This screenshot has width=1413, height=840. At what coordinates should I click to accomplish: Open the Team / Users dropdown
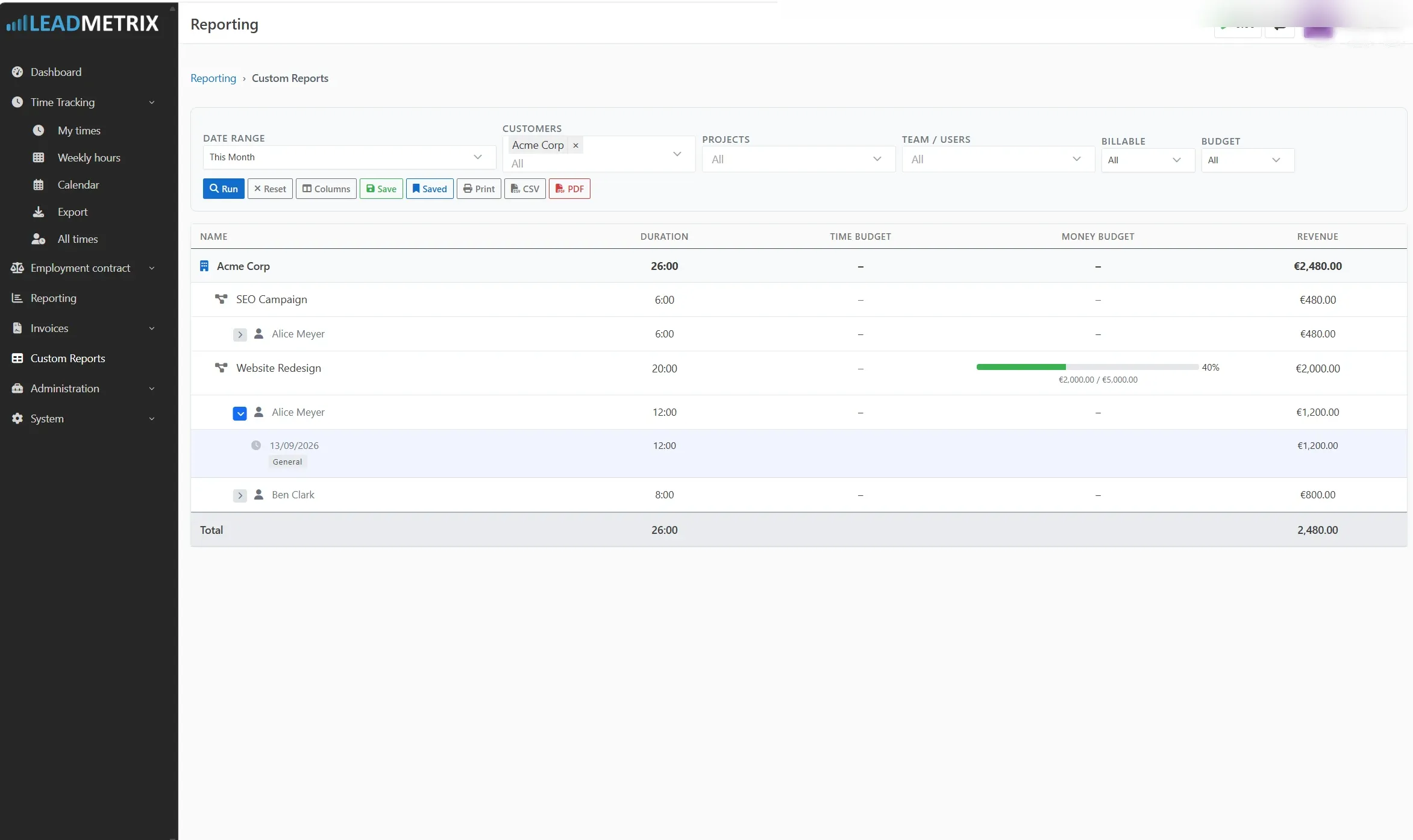[998, 159]
